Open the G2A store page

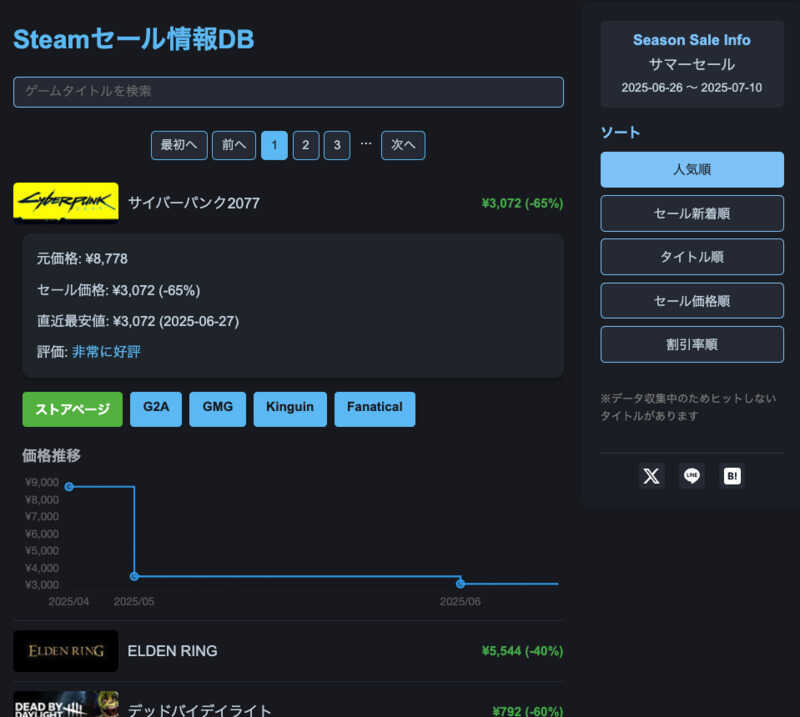click(155, 408)
